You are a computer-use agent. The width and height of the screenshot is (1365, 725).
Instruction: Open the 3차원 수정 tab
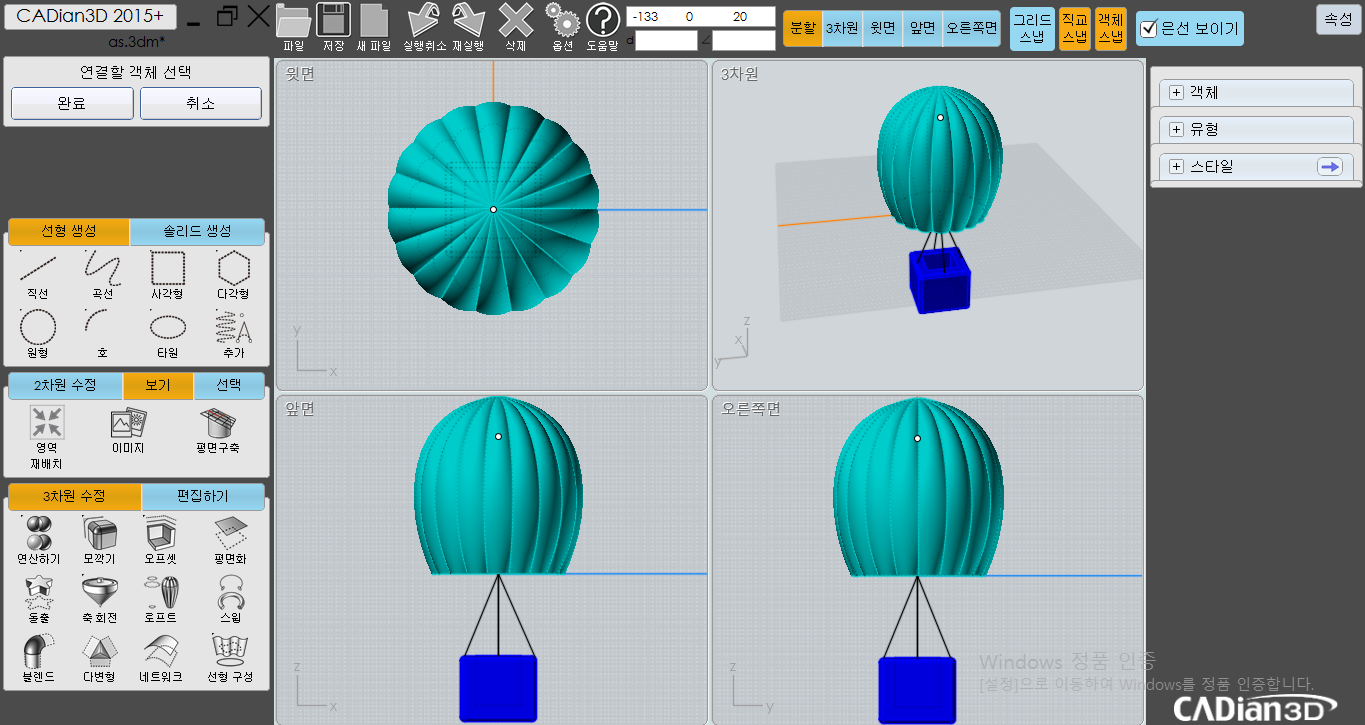[75, 496]
